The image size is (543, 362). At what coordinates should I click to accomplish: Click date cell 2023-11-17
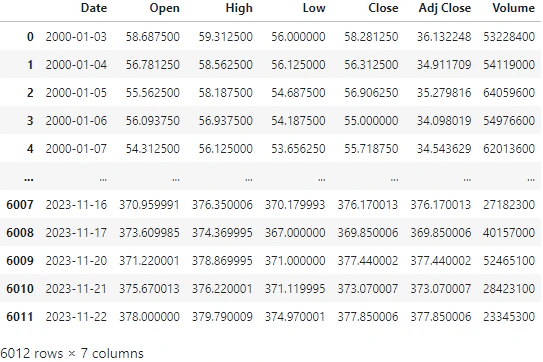click(x=76, y=233)
